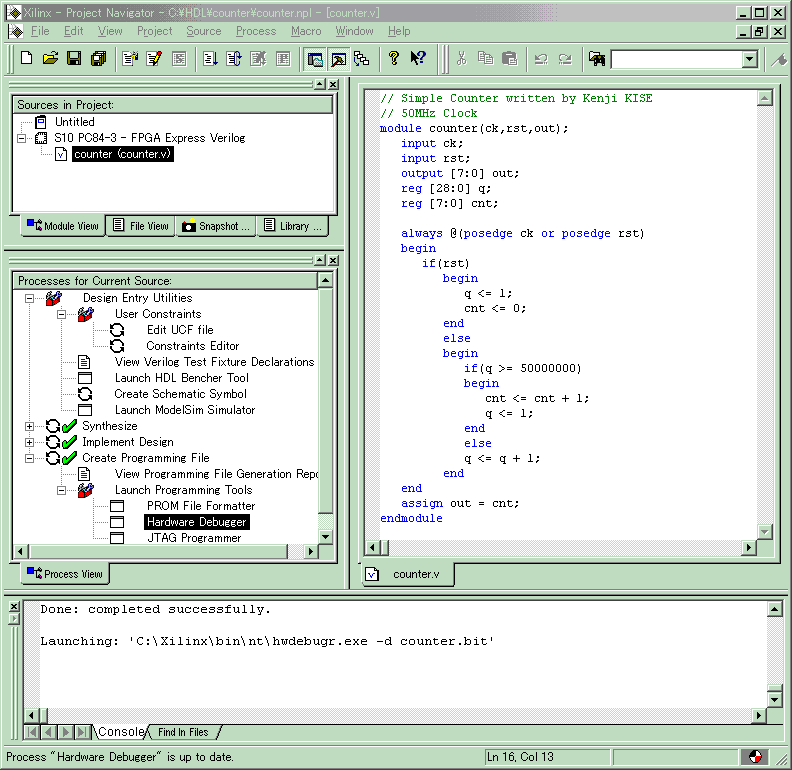792x770 pixels.
Task: Collapse the Design Entry Utilities node
Action: pos(29,298)
